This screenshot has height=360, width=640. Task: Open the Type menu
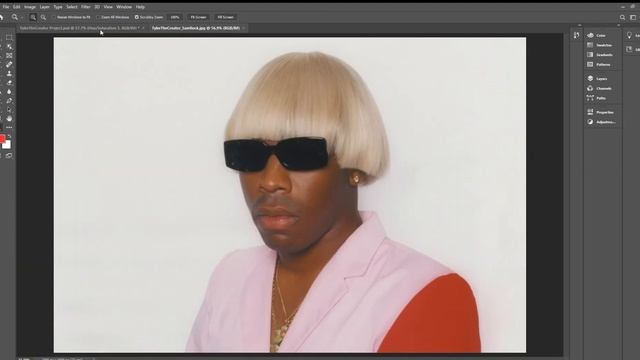click(x=58, y=7)
